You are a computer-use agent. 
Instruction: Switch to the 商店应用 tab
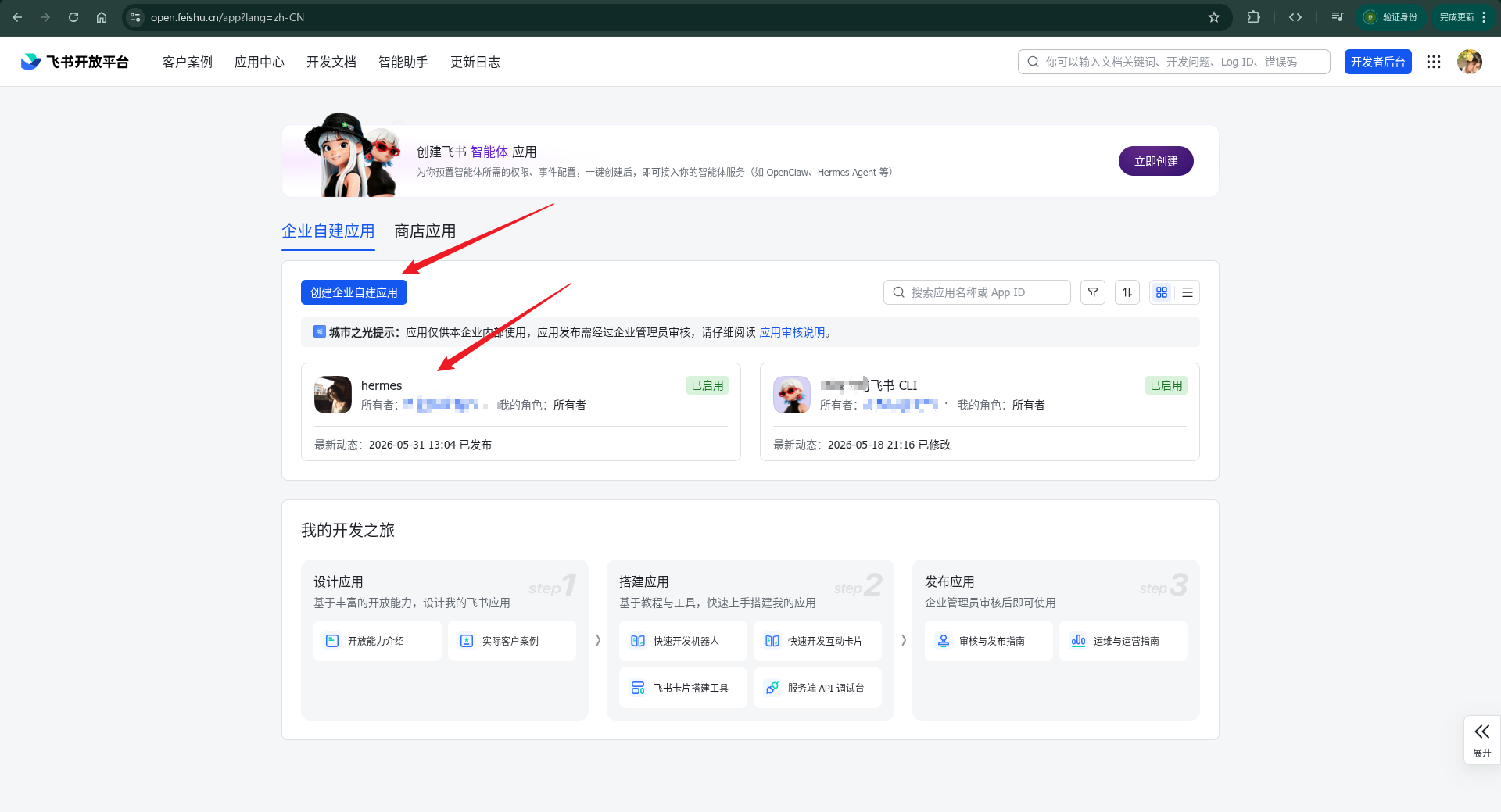(x=425, y=231)
